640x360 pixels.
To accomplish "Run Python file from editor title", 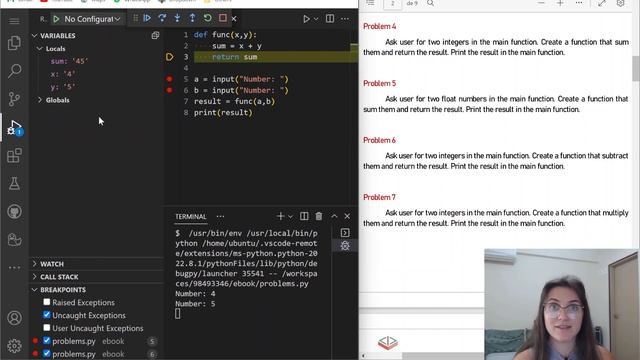I will coord(306,19).
